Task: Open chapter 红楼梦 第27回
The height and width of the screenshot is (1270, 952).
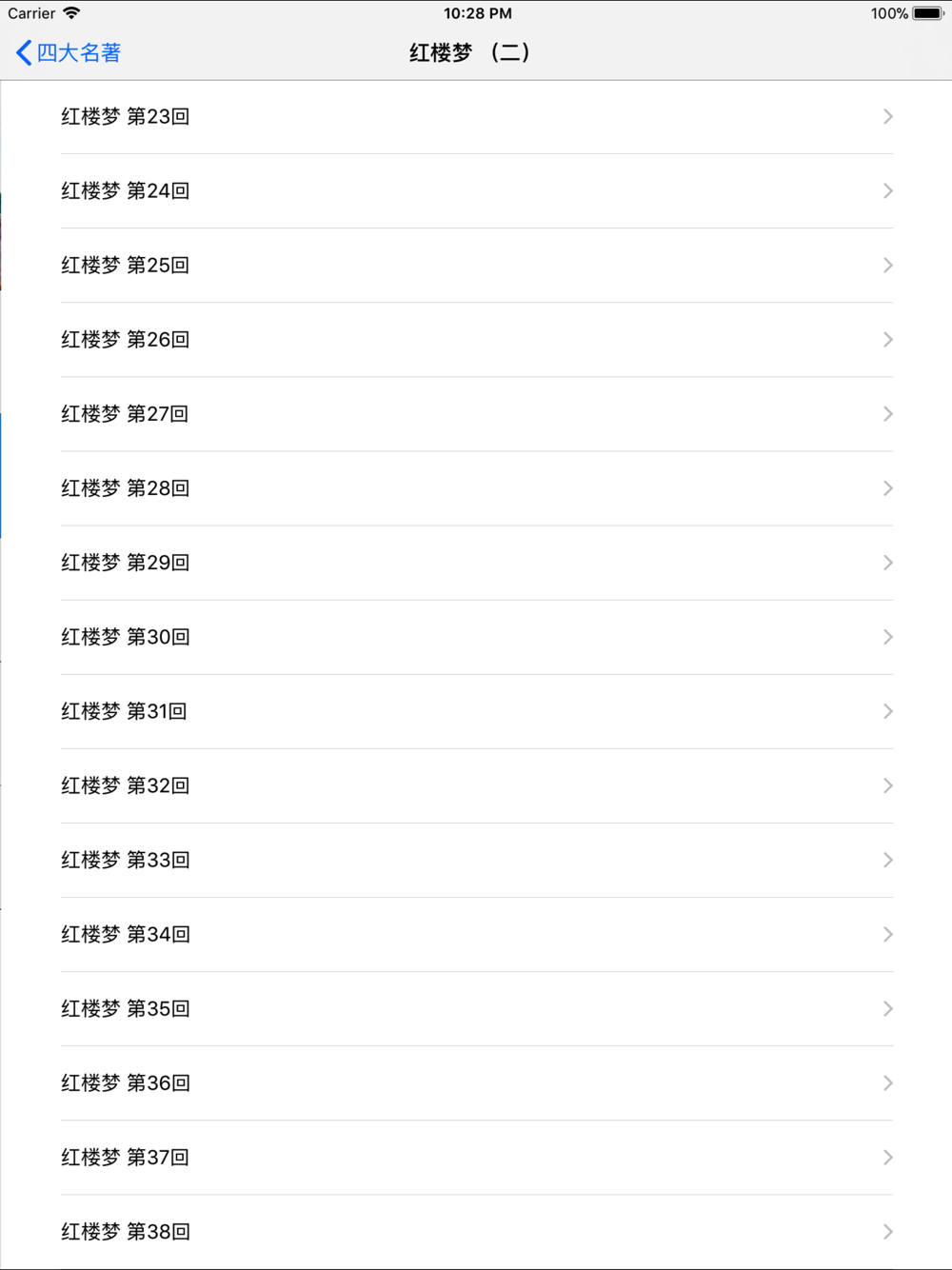Action: click(x=476, y=414)
